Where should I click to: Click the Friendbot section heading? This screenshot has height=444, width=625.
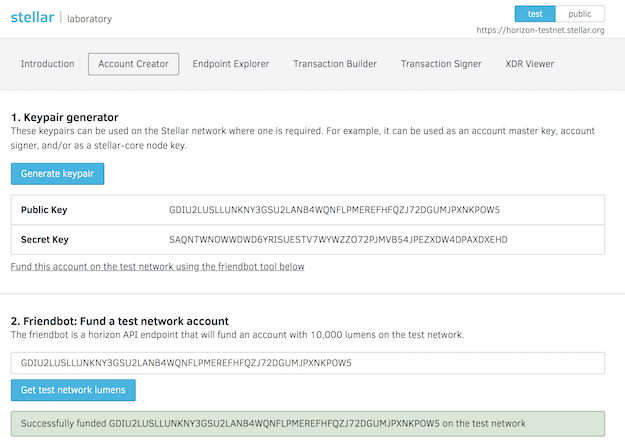pyautogui.click(x=120, y=320)
